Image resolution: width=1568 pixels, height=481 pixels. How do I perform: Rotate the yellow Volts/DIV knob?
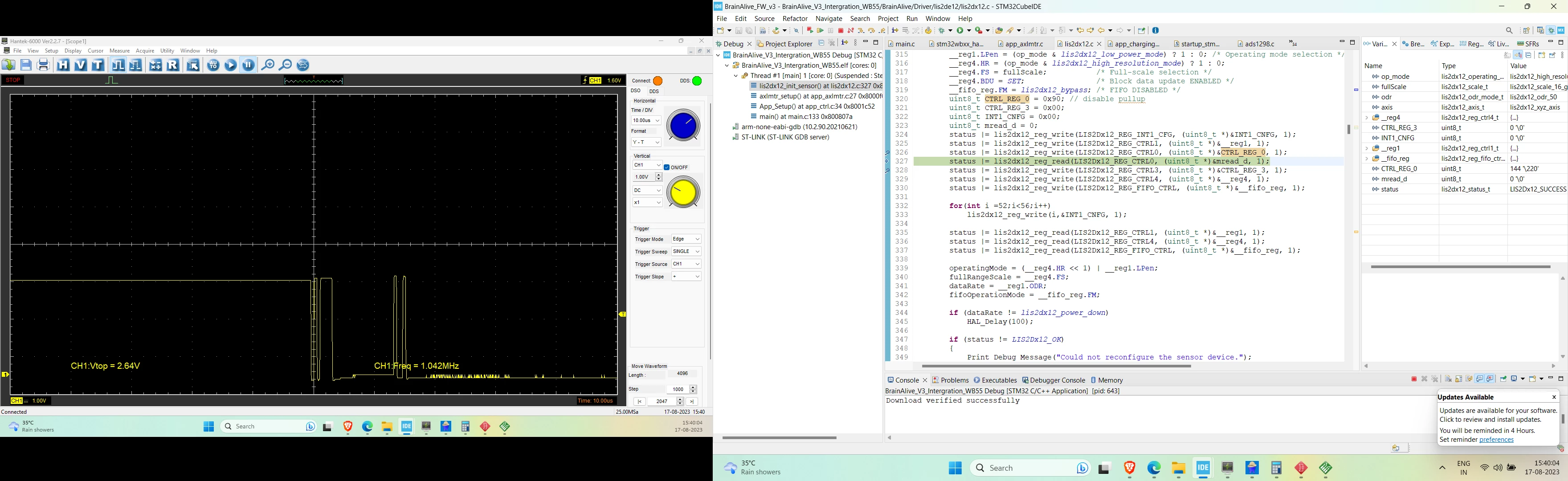click(683, 192)
